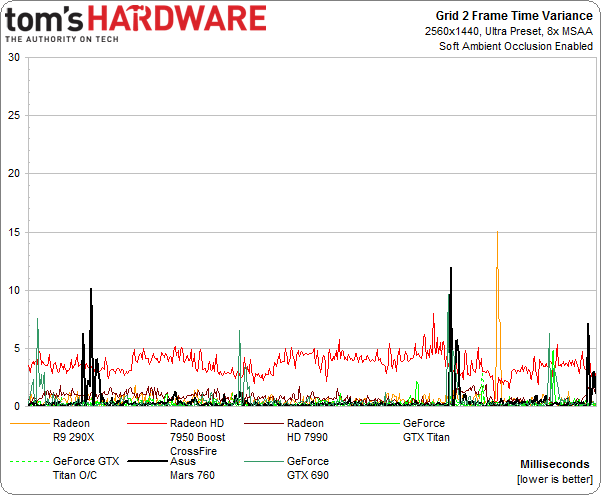
Task: Click the y-axis value 20
Action: coord(14,173)
